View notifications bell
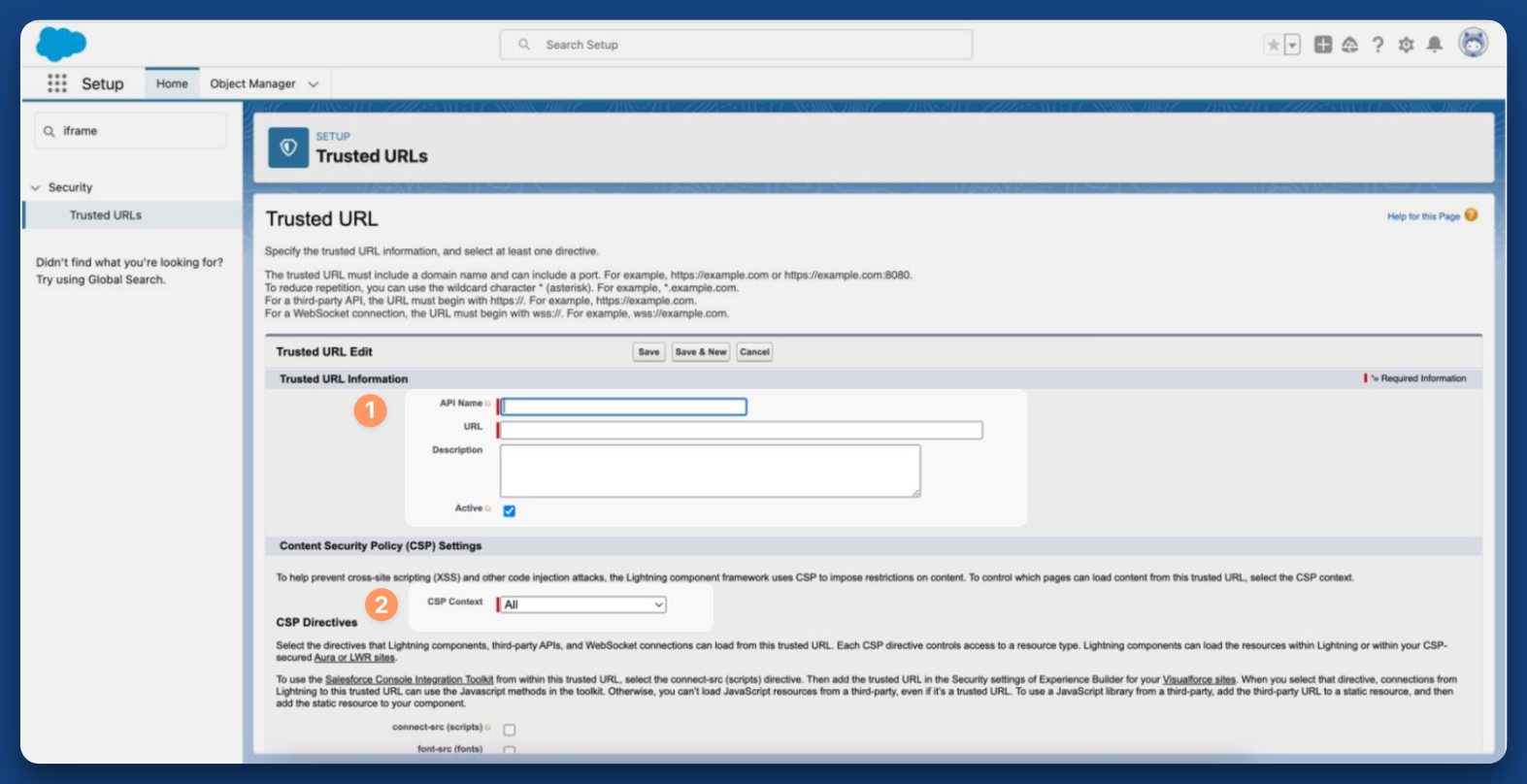This screenshot has height=784, width=1527. coord(1435,45)
